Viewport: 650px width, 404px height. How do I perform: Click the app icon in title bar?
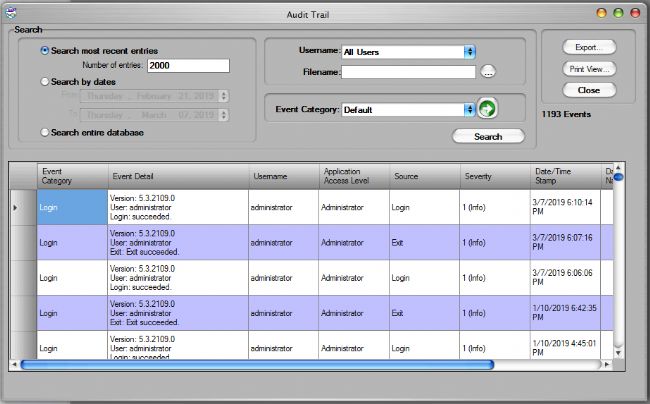[x=11, y=13]
